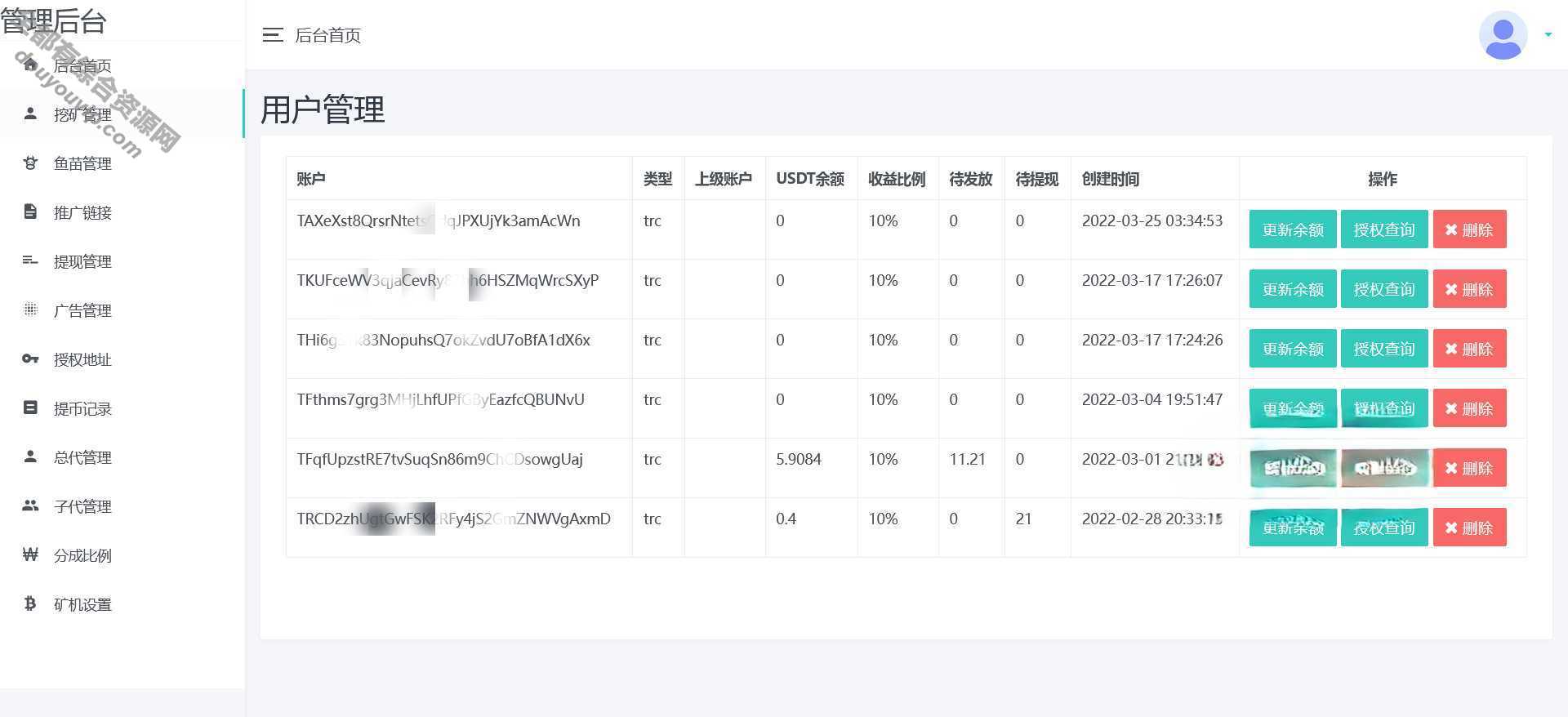
Task: Delete the TFqfUpzstRE7 account row
Action: tap(1469, 468)
